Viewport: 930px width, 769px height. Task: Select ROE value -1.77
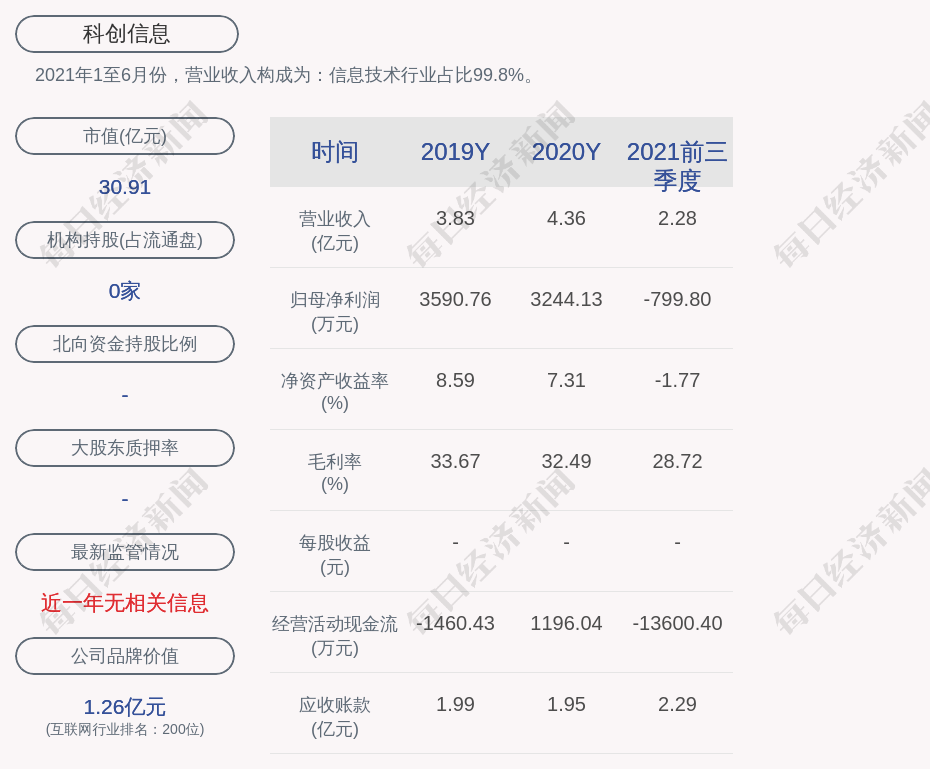tap(677, 380)
